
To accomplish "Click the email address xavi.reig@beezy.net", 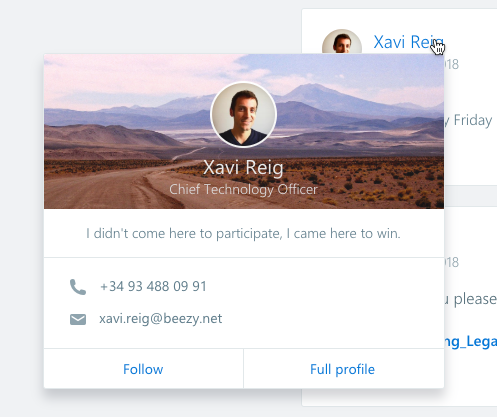I will coord(161,319).
